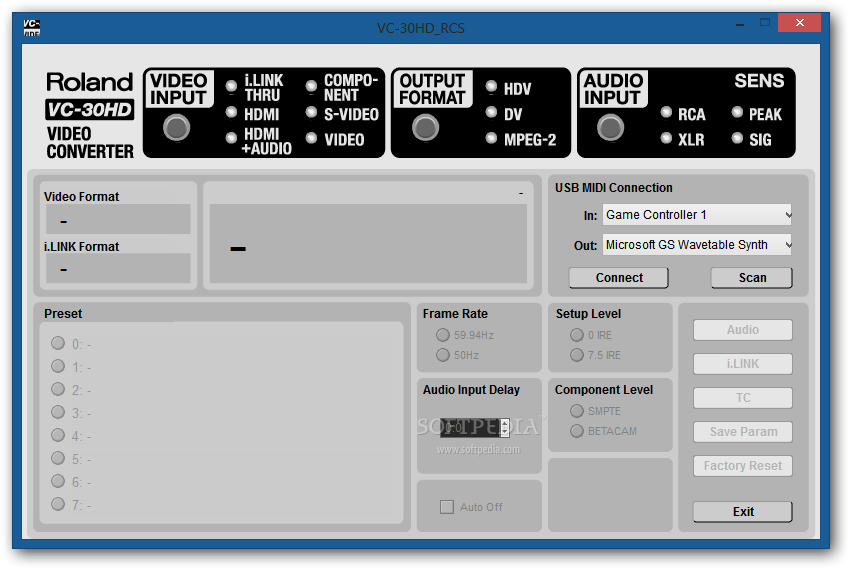This screenshot has height=569, width=850.
Task: Enable the Auto Off checkbox
Action: pos(447,507)
